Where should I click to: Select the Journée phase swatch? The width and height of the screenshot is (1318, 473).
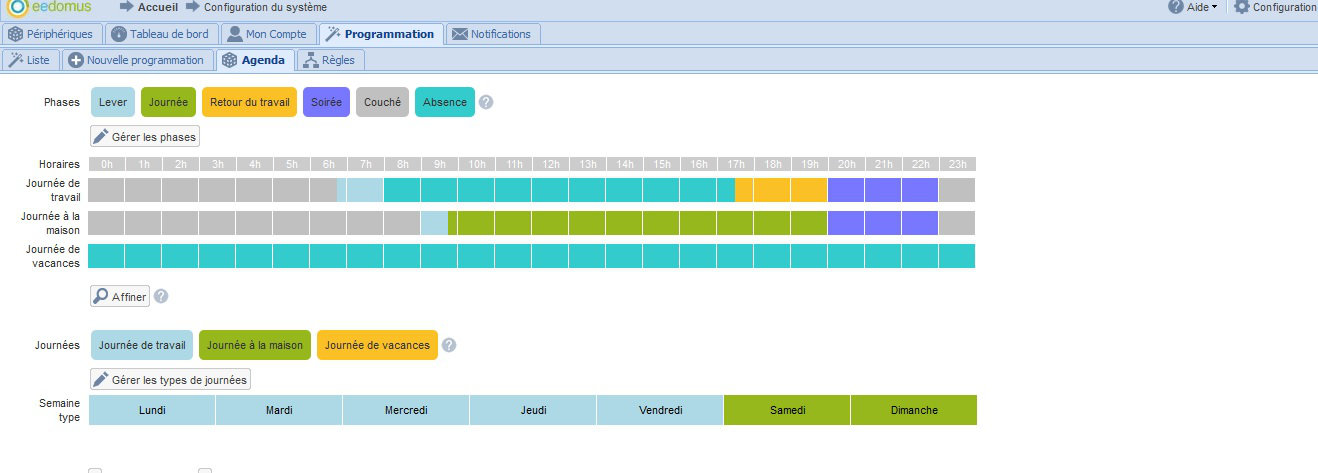click(x=168, y=102)
